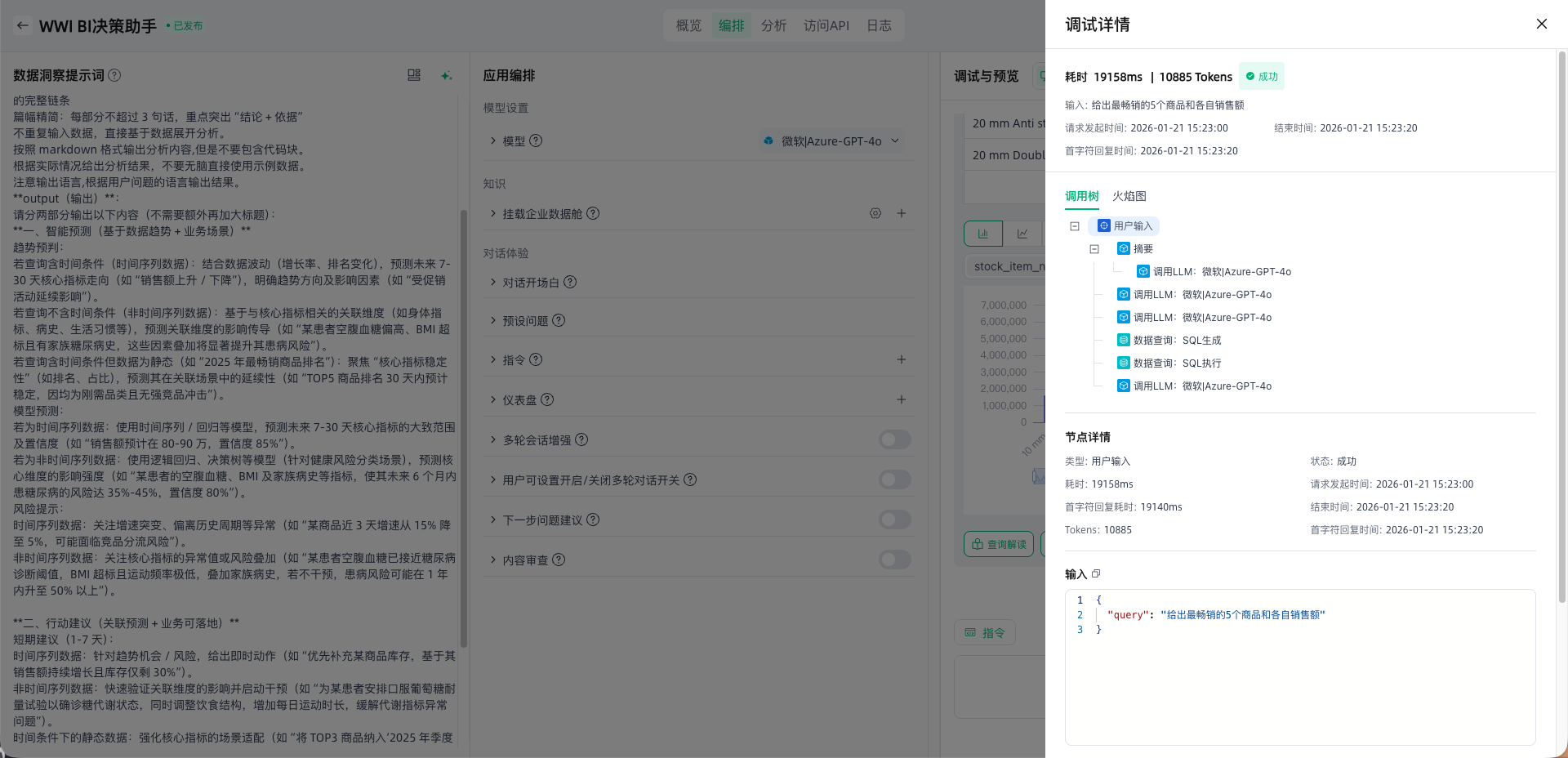Open the 访问API tab

pyautogui.click(x=826, y=25)
